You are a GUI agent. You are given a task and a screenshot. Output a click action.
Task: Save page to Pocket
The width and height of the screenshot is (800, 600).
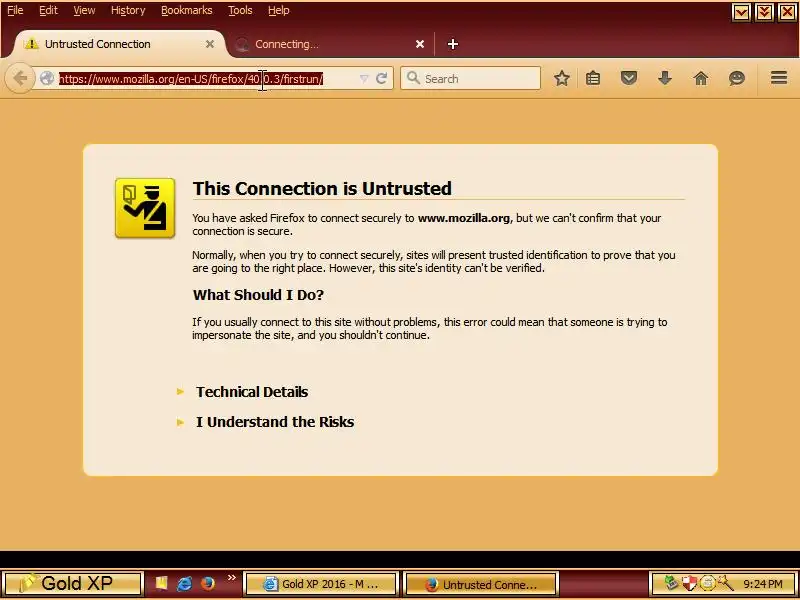[629, 79]
